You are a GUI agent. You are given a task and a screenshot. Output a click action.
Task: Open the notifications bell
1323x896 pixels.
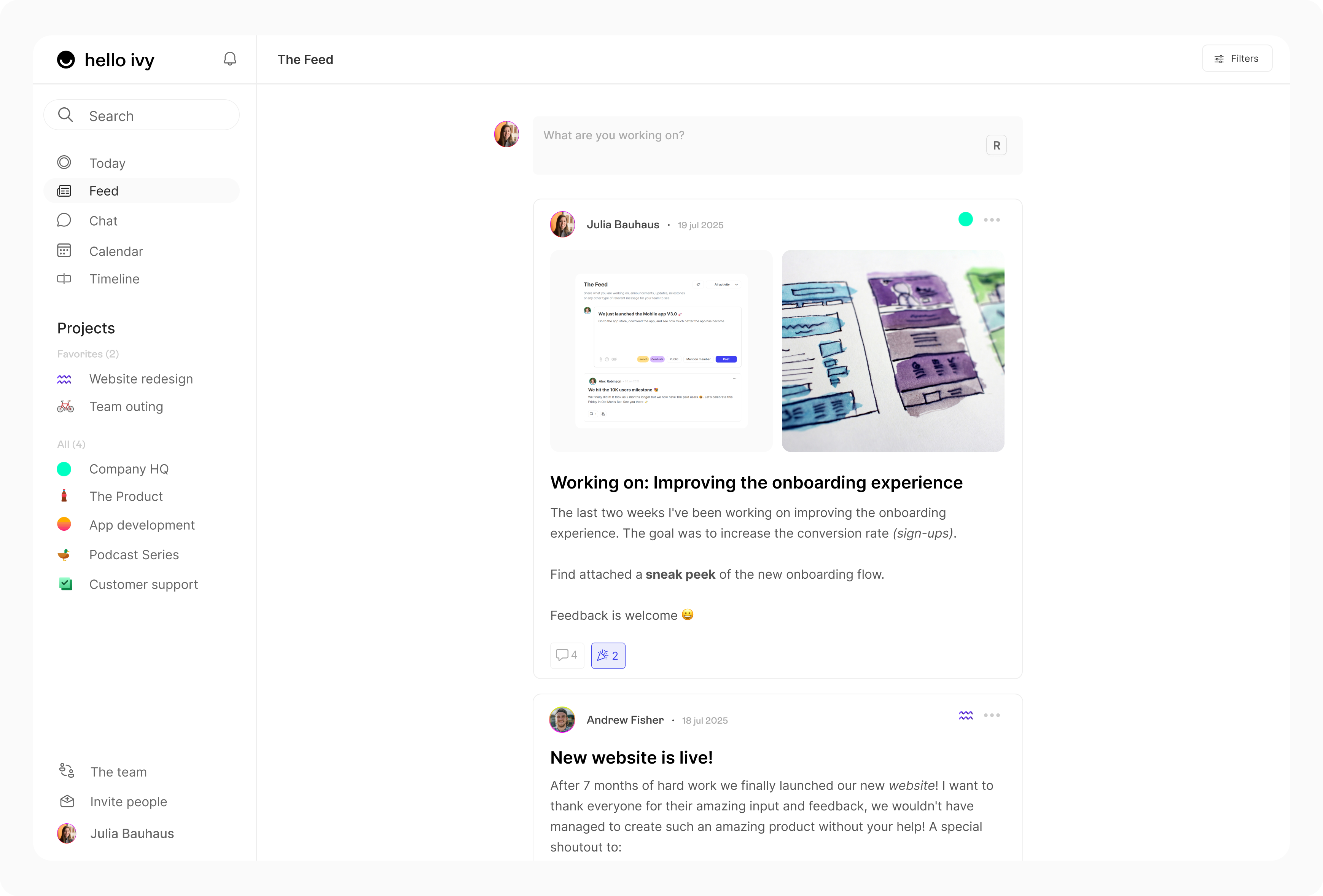(x=229, y=59)
